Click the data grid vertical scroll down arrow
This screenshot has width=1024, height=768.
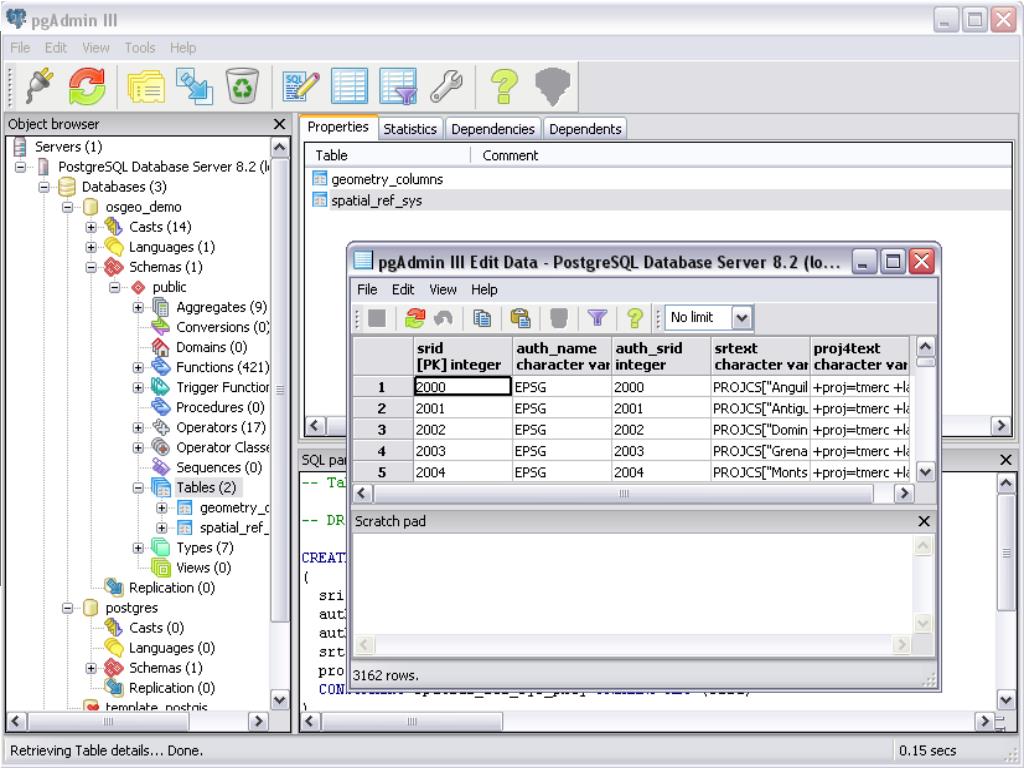point(925,472)
